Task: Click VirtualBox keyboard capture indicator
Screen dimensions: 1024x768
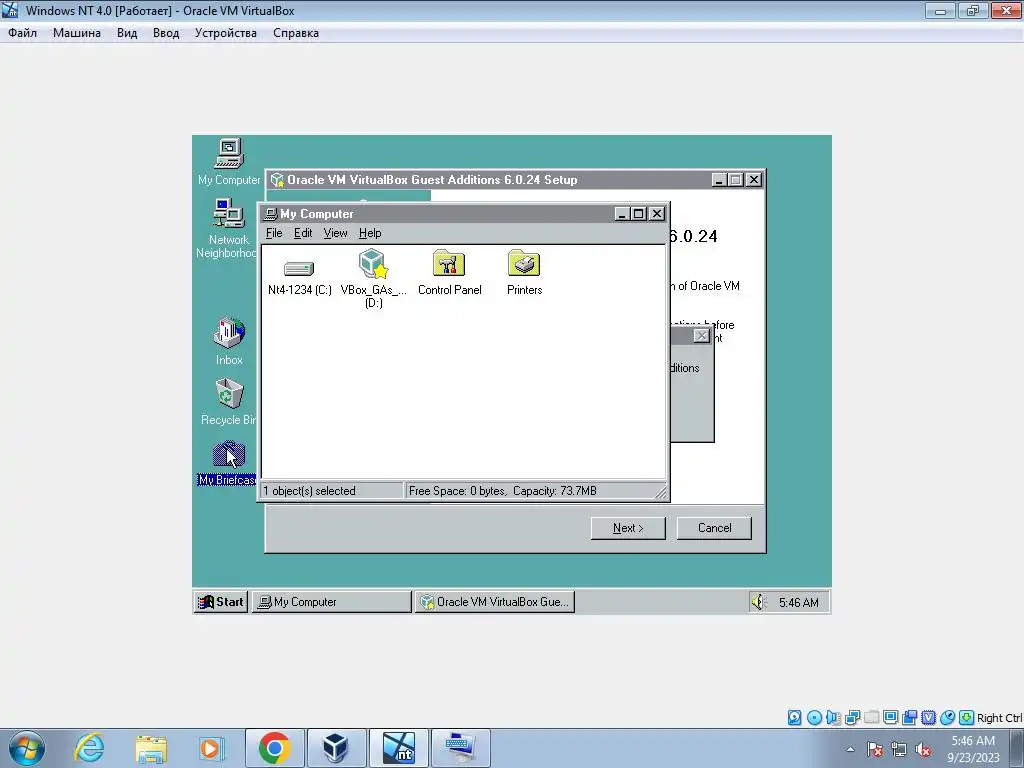Action: click(967, 718)
